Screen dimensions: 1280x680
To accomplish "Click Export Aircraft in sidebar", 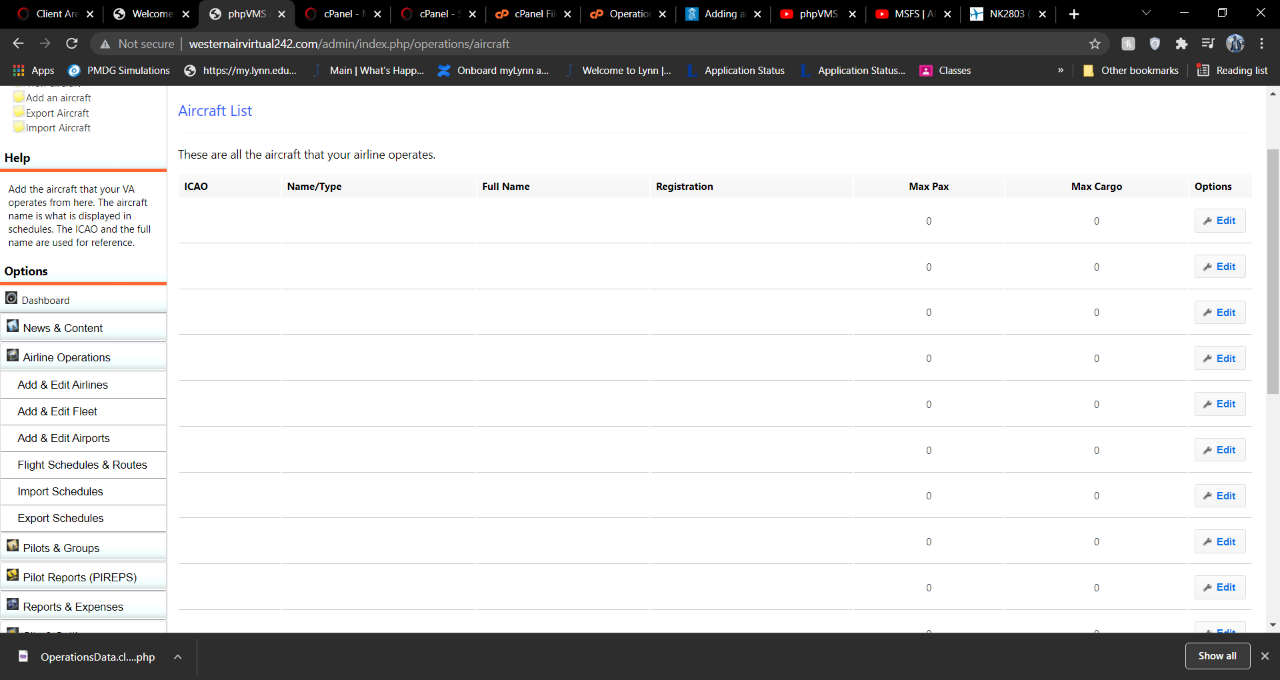I will click(x=58, y=113).
